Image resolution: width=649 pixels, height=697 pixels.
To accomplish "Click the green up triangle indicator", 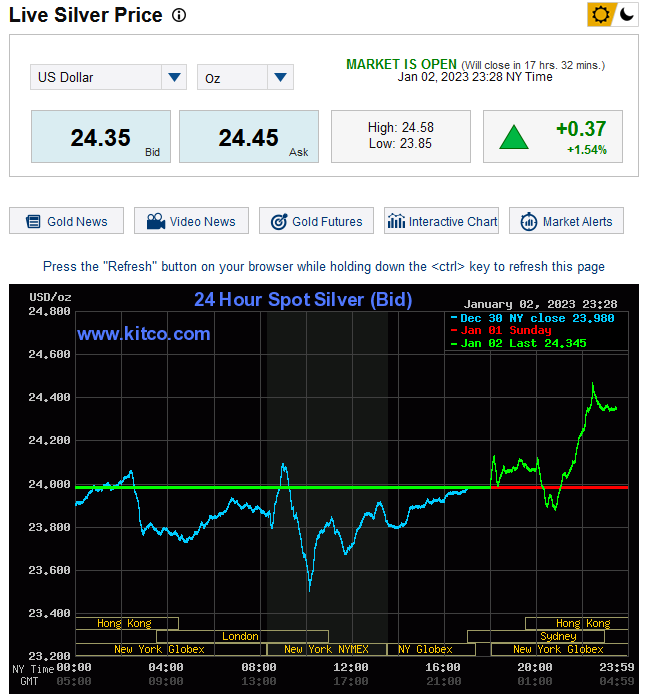I will point(514,137).
